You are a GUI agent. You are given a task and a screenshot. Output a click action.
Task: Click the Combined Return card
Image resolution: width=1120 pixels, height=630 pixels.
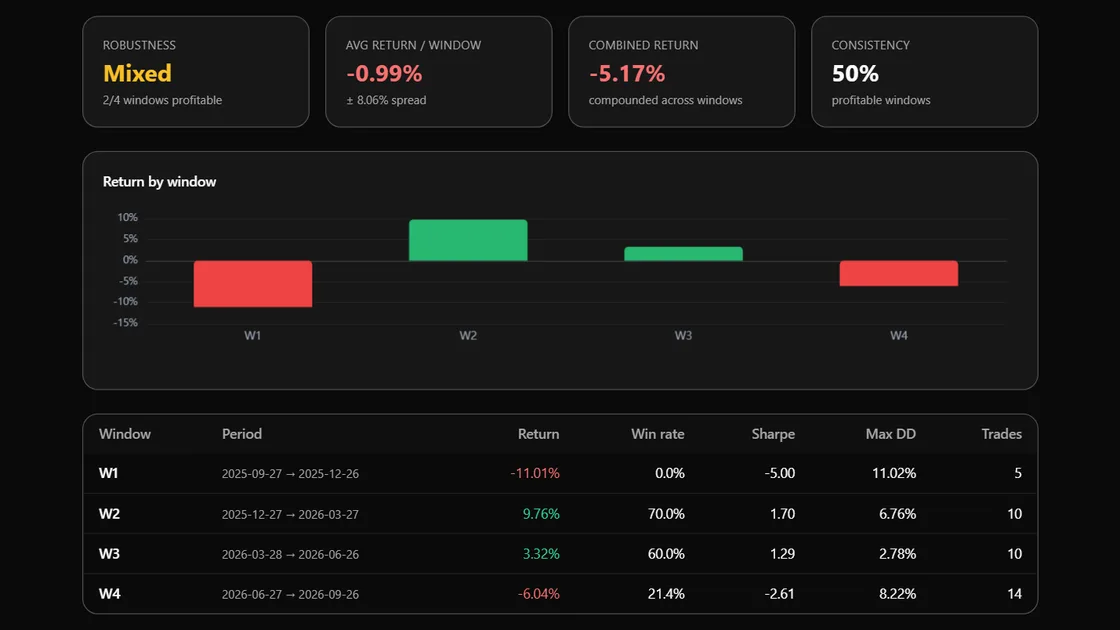click(x=681, y=72)
